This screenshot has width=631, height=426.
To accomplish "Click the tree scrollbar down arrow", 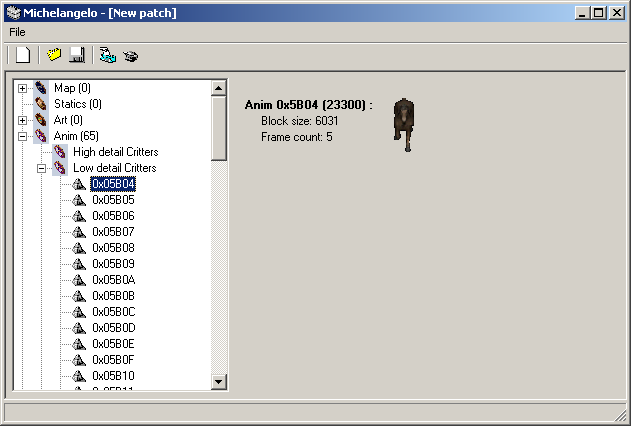I will pyautogui.click(x=219, y=381).
